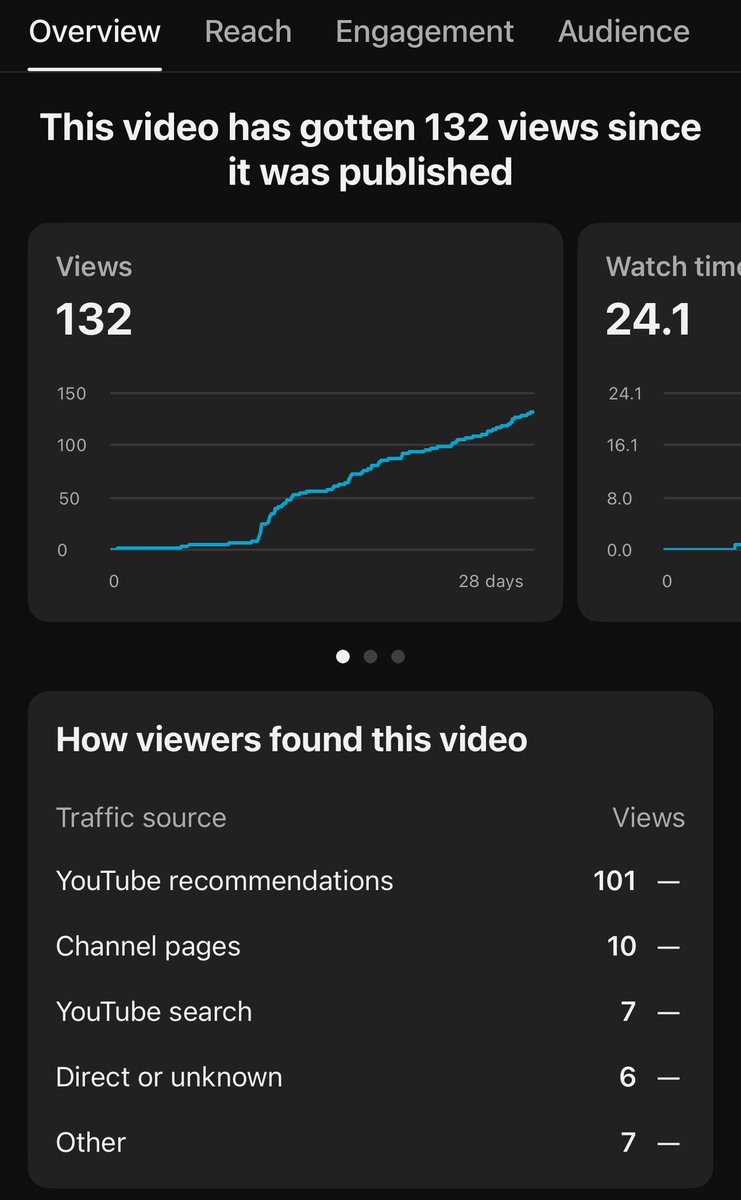Select the Other traffic source row
741x1200 pixels.
370,1142
